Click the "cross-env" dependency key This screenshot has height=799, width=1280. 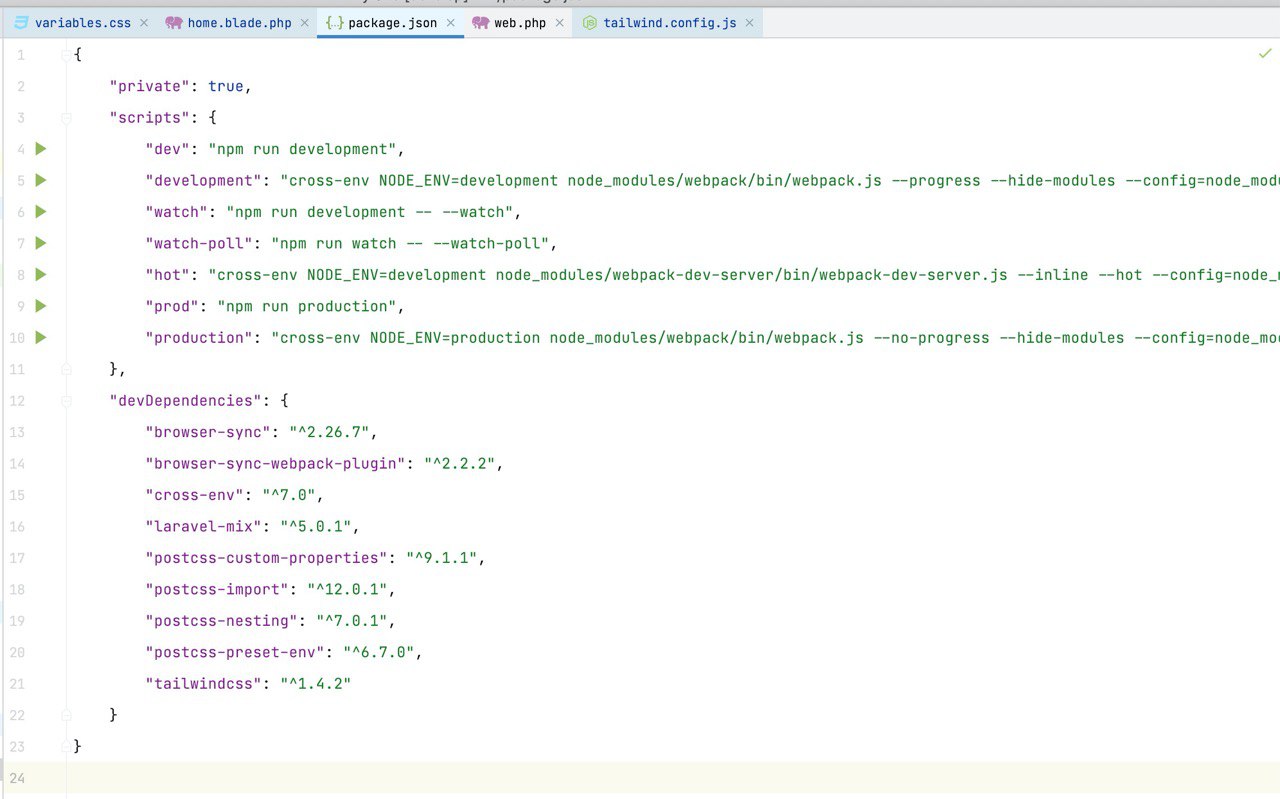coord(195,495)
